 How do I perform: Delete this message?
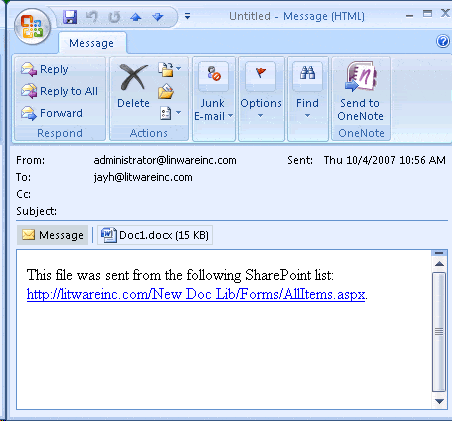(x=133, y=86)
